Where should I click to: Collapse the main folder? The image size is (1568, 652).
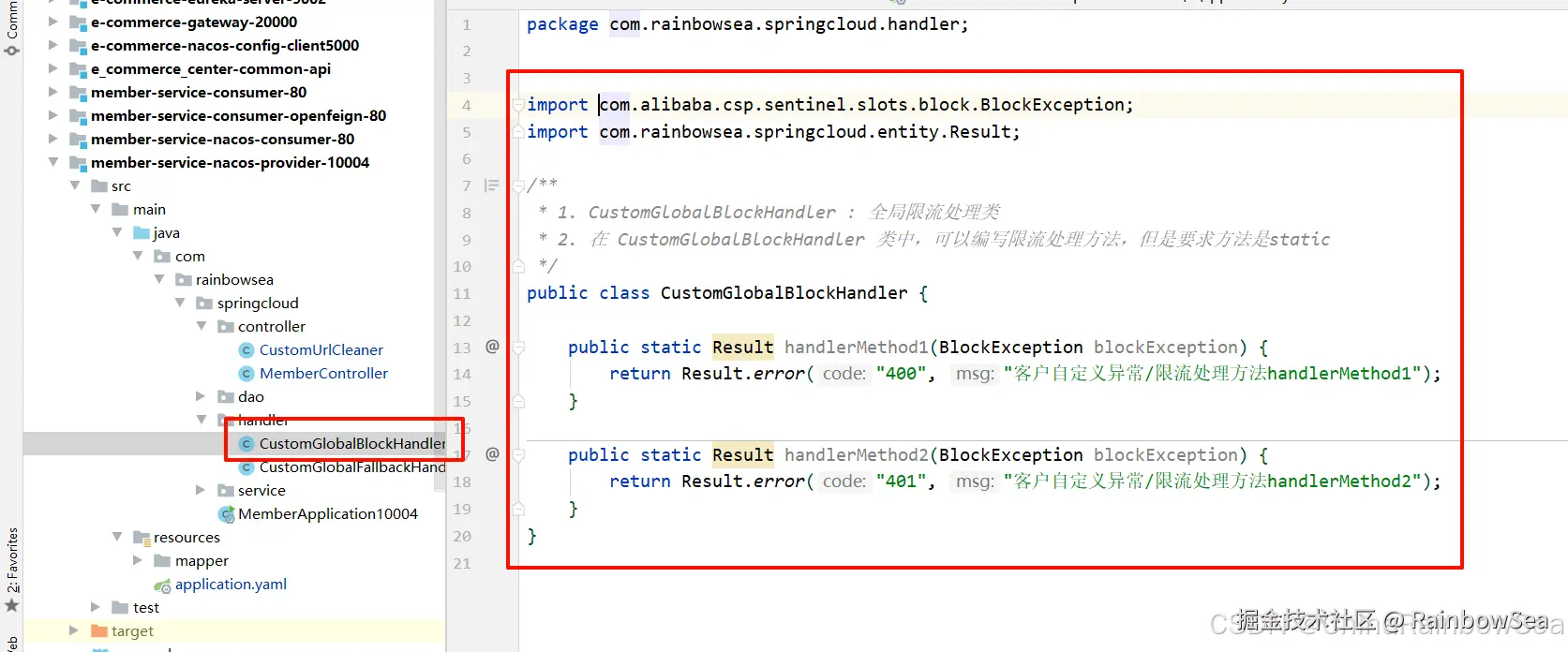pos(96,209)
